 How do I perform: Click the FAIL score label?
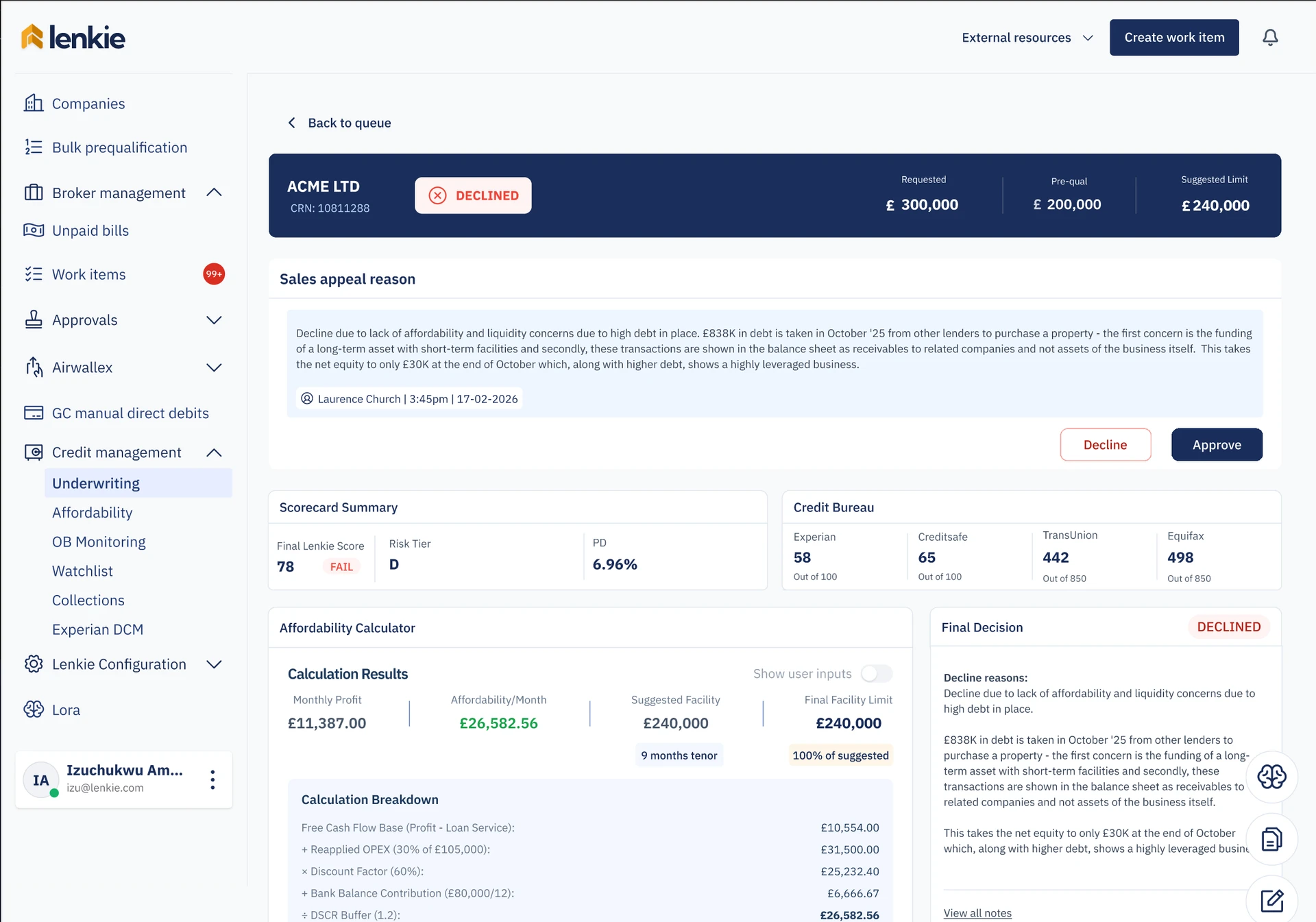341,567
